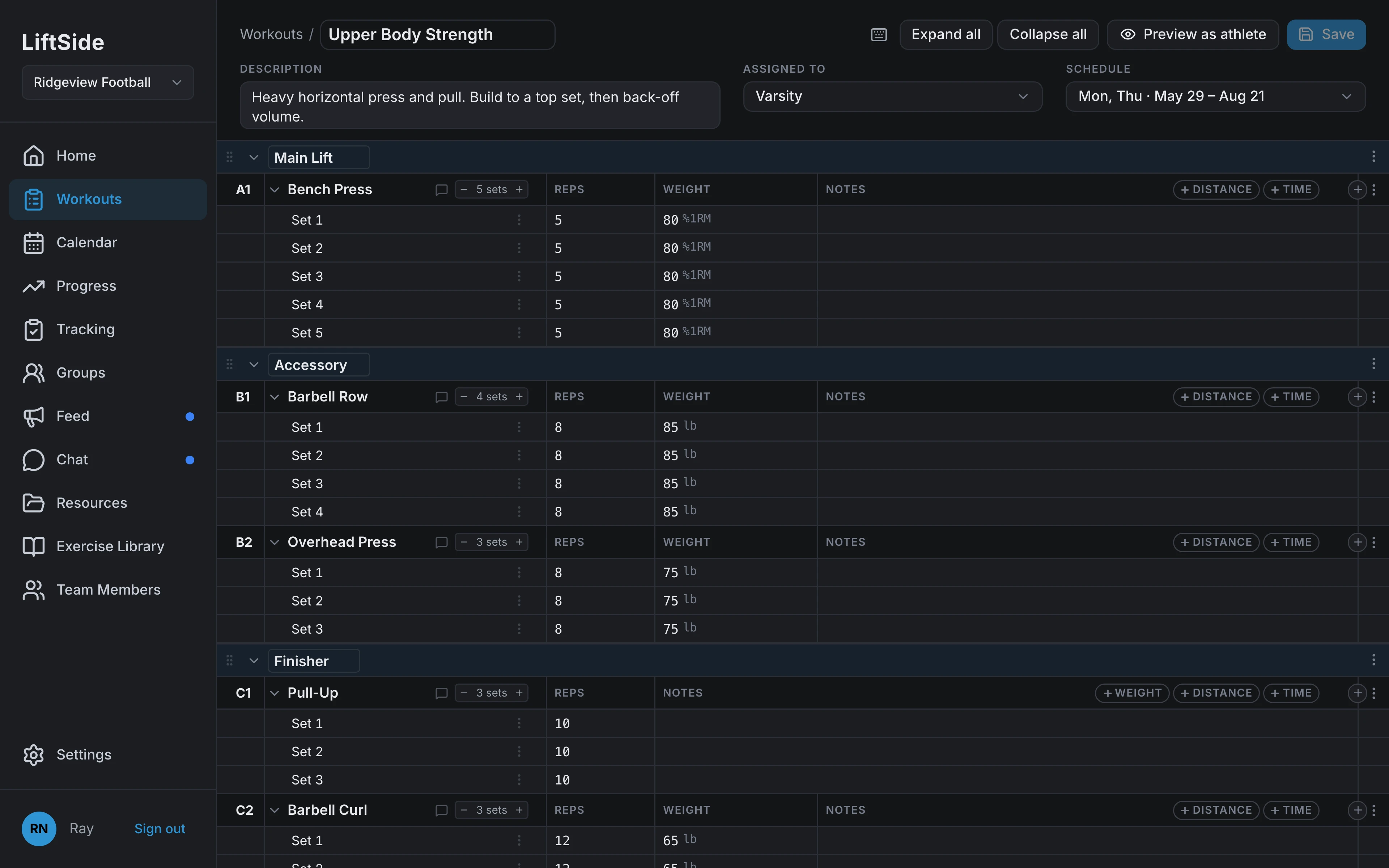Click the Settings gear icon
Viewport: 1389px width, 868px height.
point(33,754)
